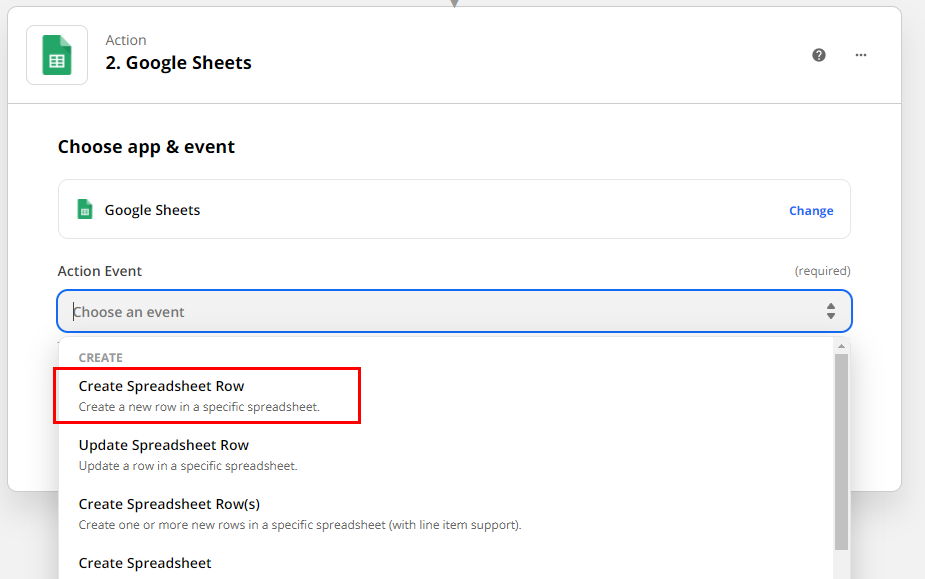Select Create Spreadsheet Row event
Image resolution: width=925 pixels, height=579 pixels.
point(207,395)
